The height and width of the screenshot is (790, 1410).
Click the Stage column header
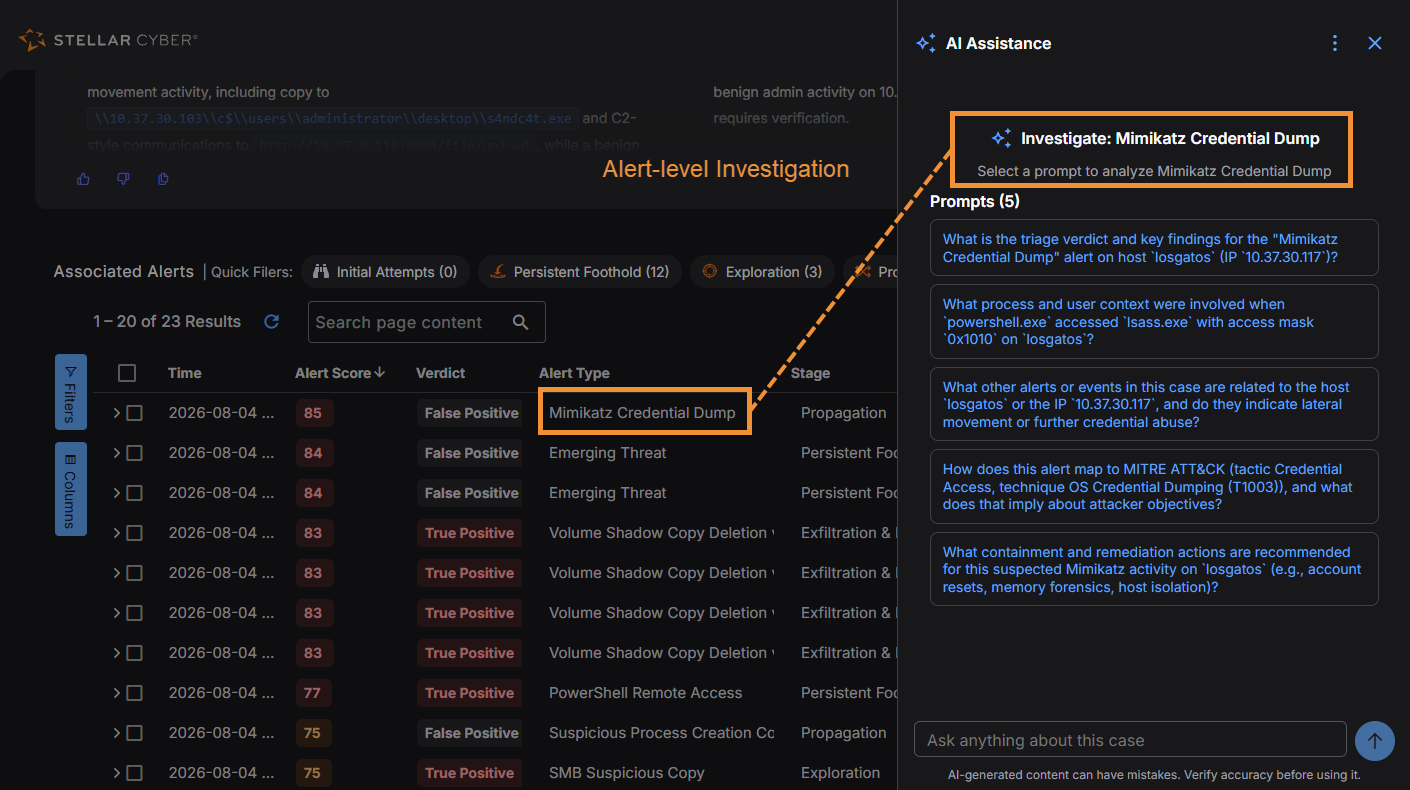click(x=810, y=373)
